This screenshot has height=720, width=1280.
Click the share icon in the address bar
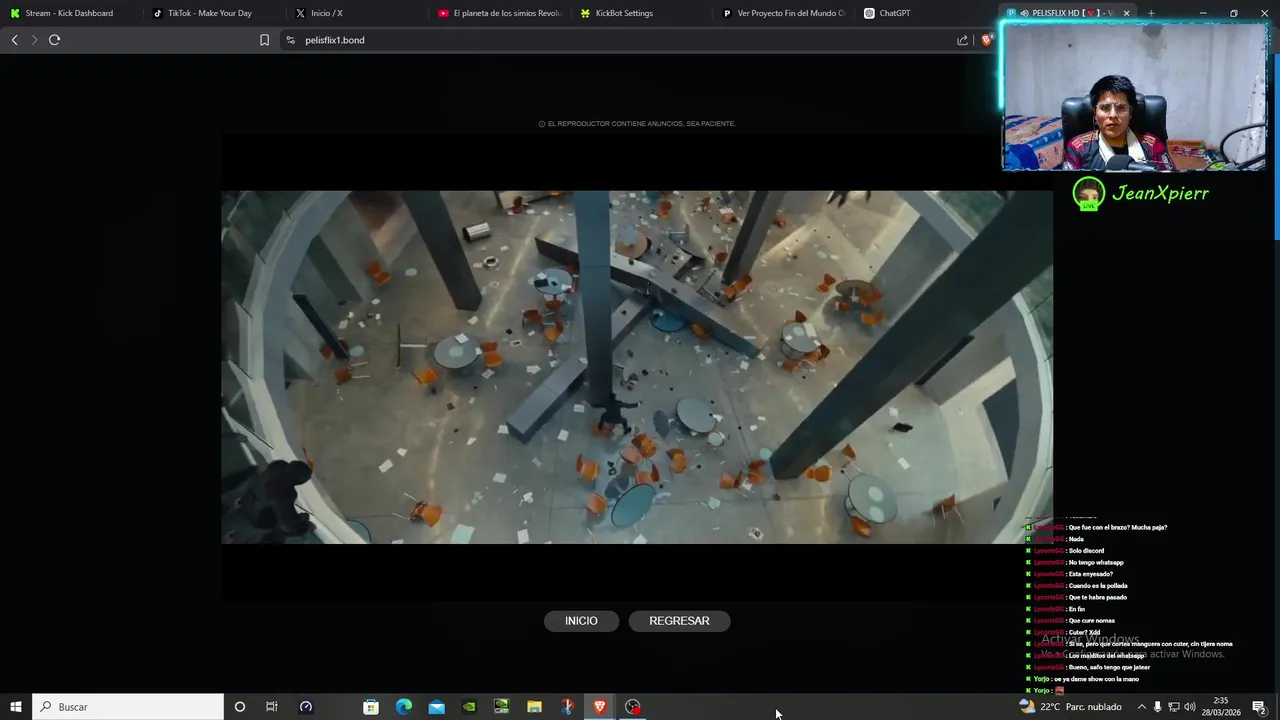(962, 40)
